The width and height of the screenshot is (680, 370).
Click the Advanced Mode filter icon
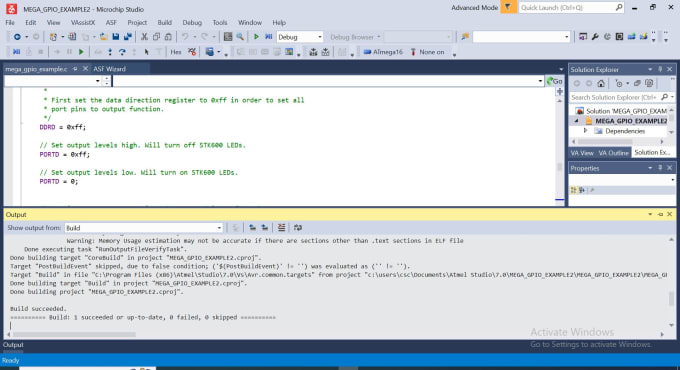click(508, 7)
